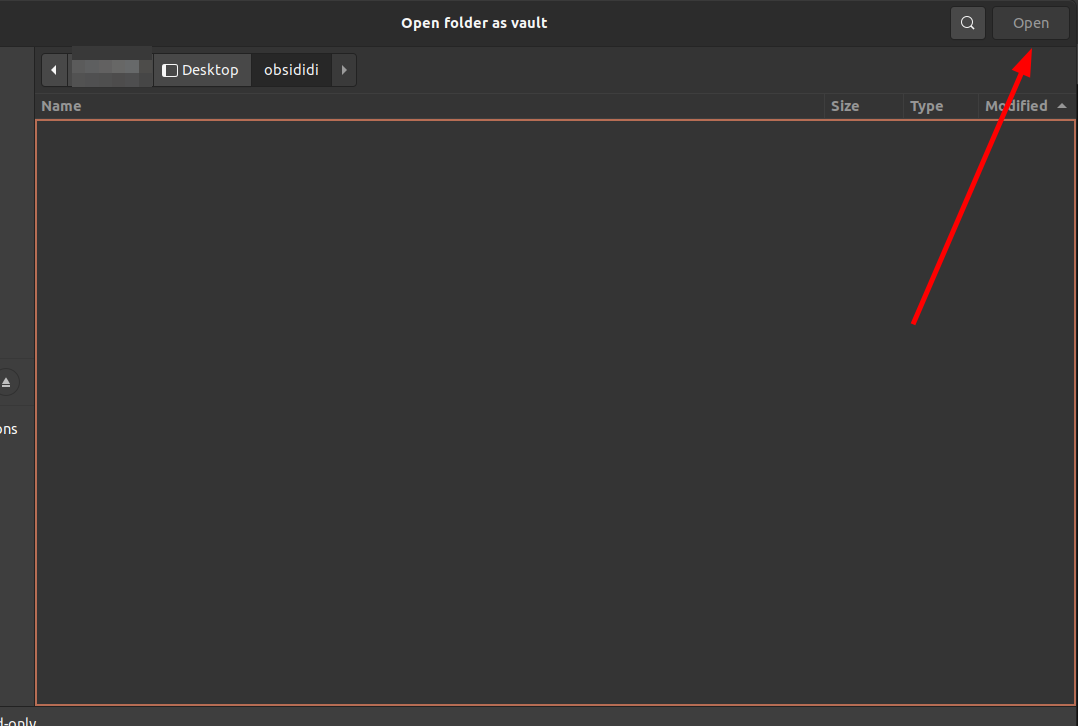
Task: Click the blurred home folder path segment
Action: [x=111, y=68]
